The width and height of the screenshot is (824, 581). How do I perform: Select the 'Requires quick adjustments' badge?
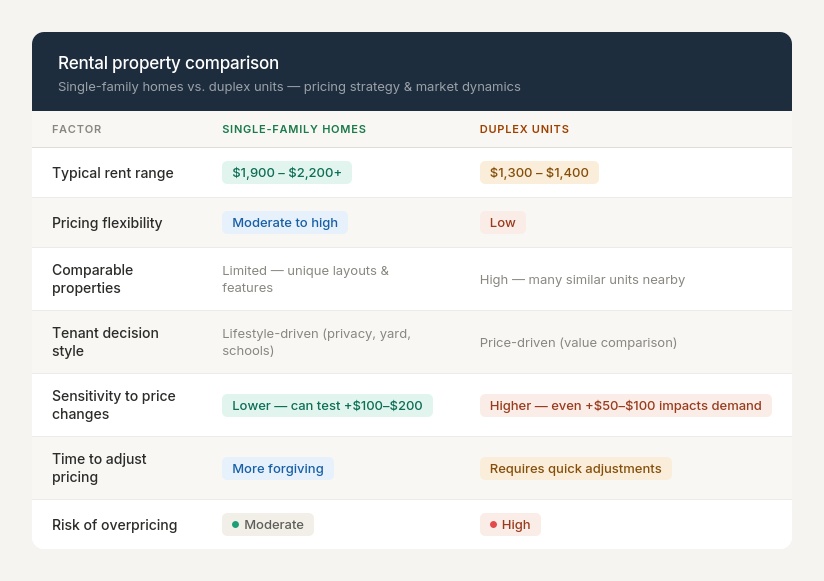(575, 468)
